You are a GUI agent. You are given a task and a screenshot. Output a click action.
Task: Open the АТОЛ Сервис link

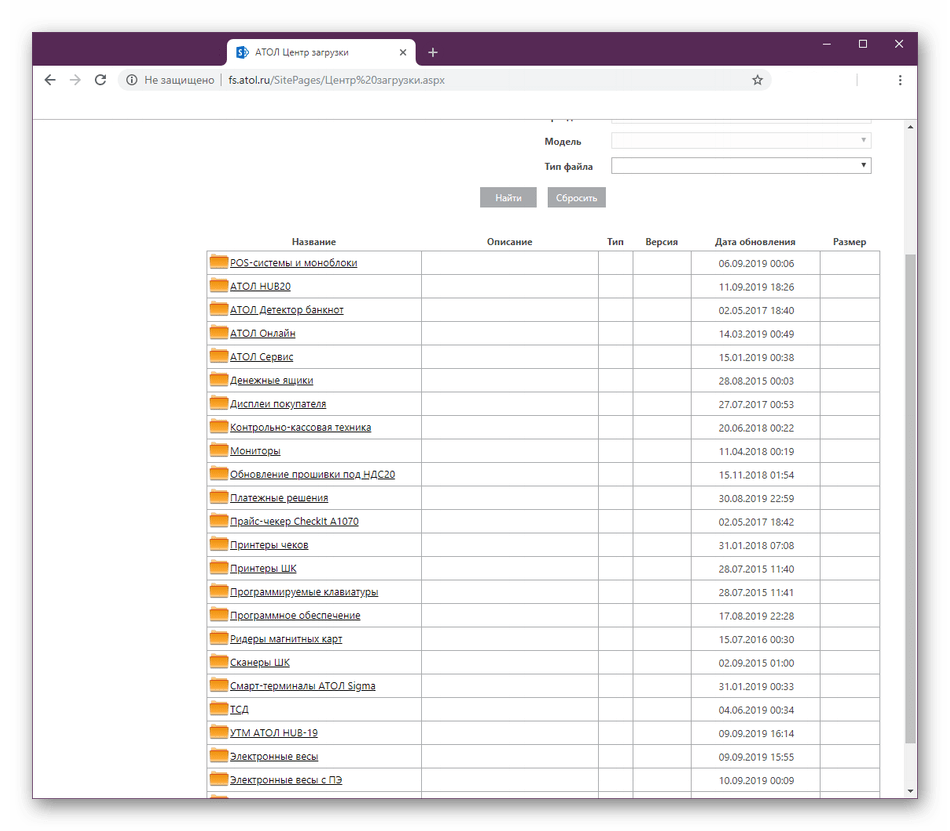click(261, 357)
